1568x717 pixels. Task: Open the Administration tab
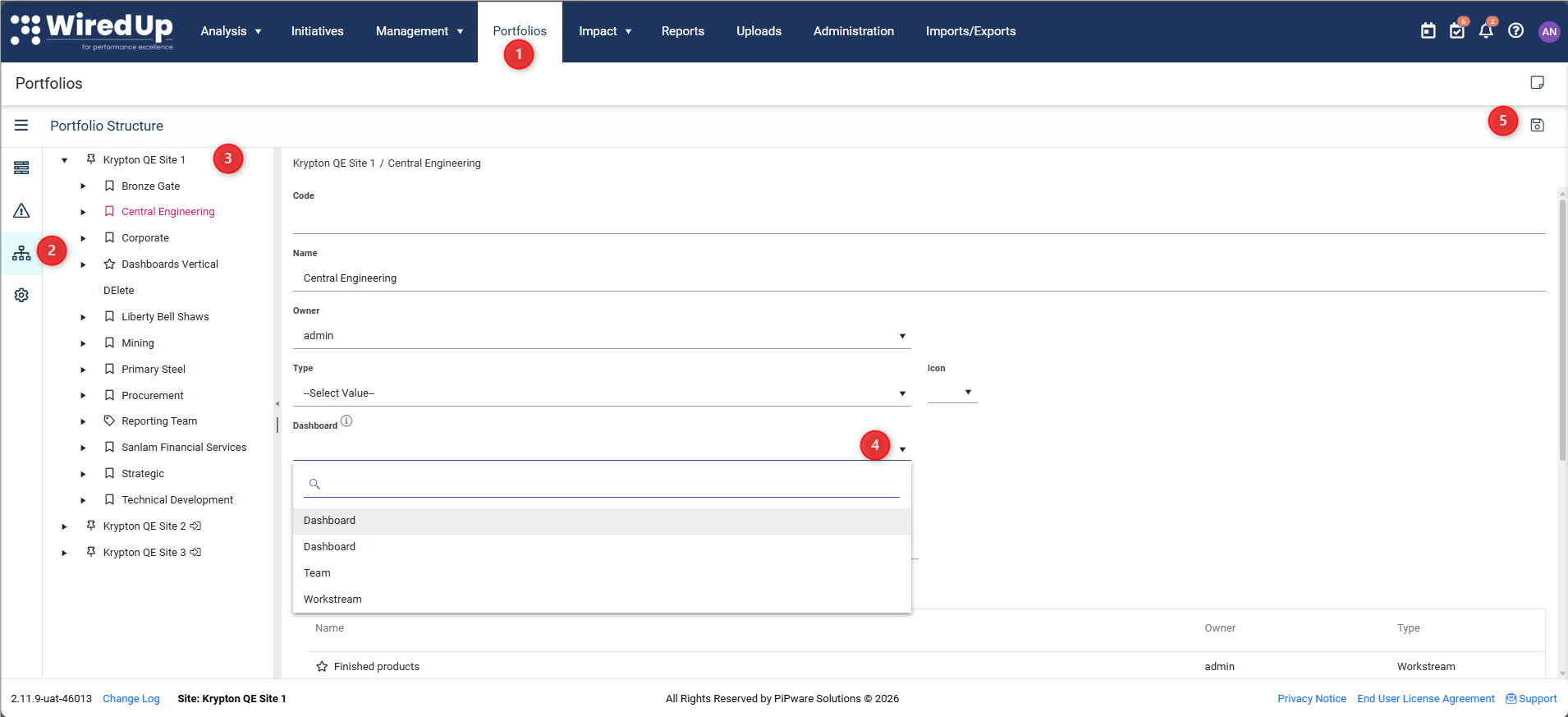point(854,31)
